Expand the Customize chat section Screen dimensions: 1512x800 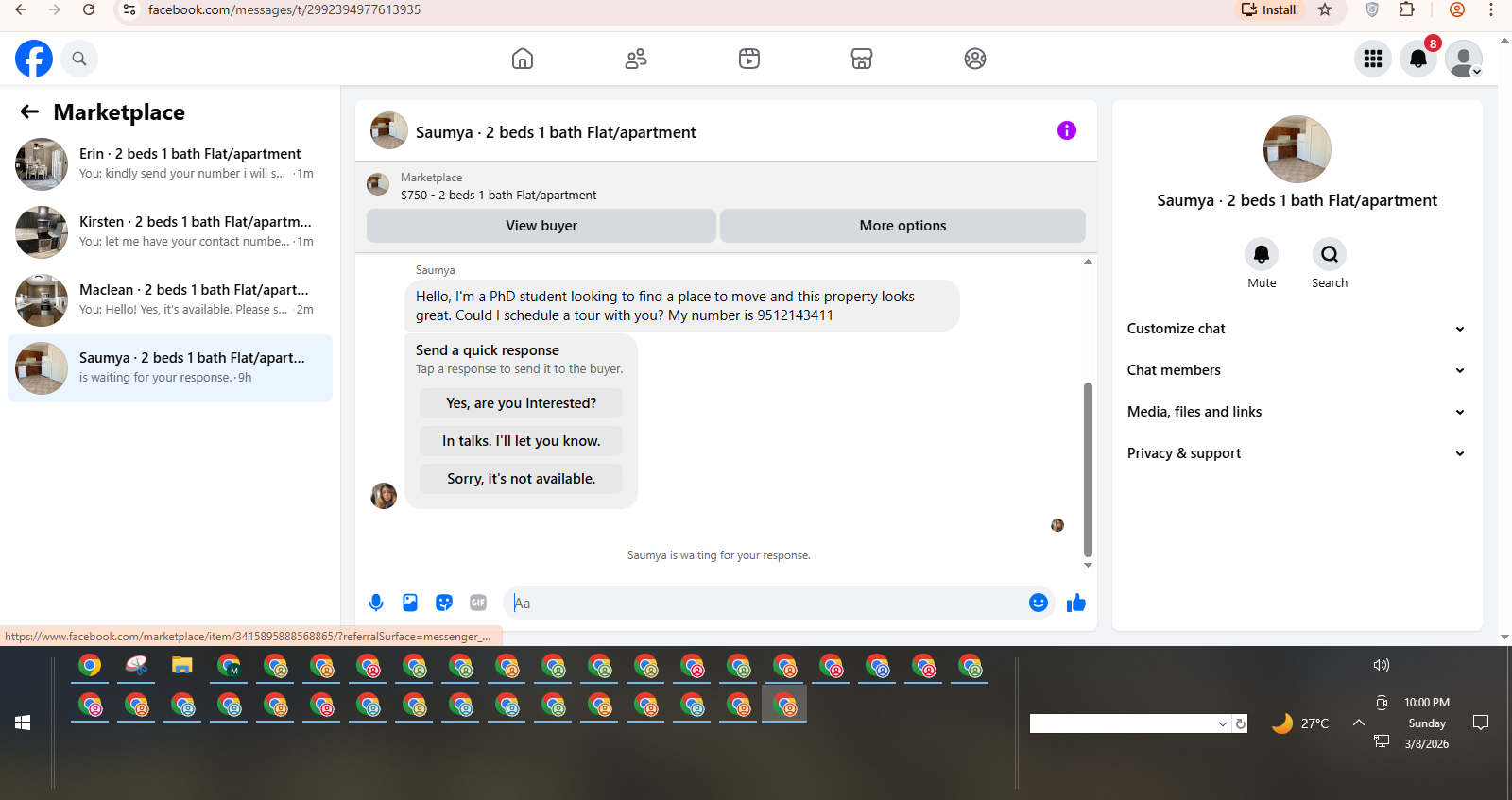click(1297, 329)
